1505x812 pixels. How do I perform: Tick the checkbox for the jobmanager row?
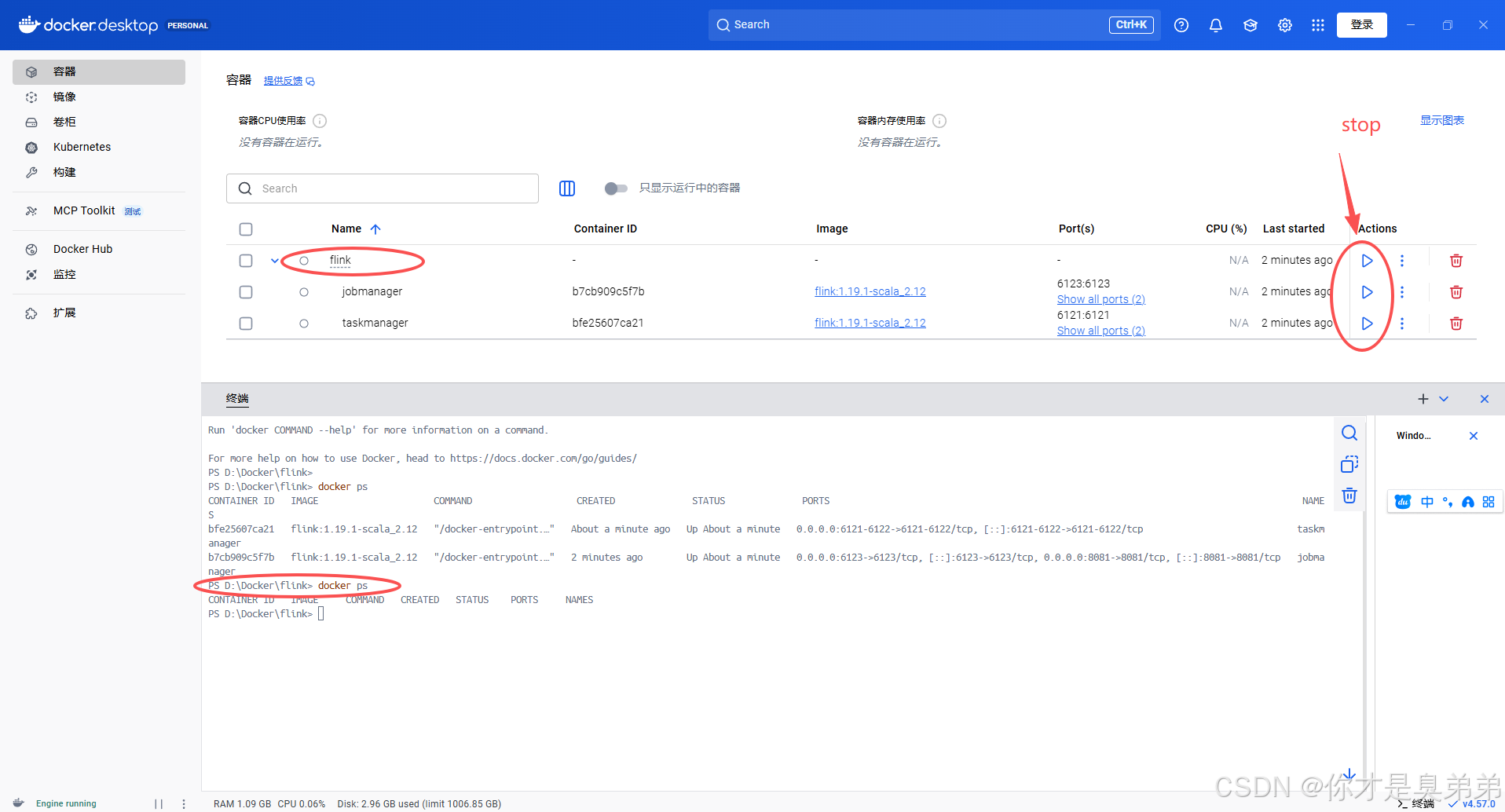[x=246, y=292]
